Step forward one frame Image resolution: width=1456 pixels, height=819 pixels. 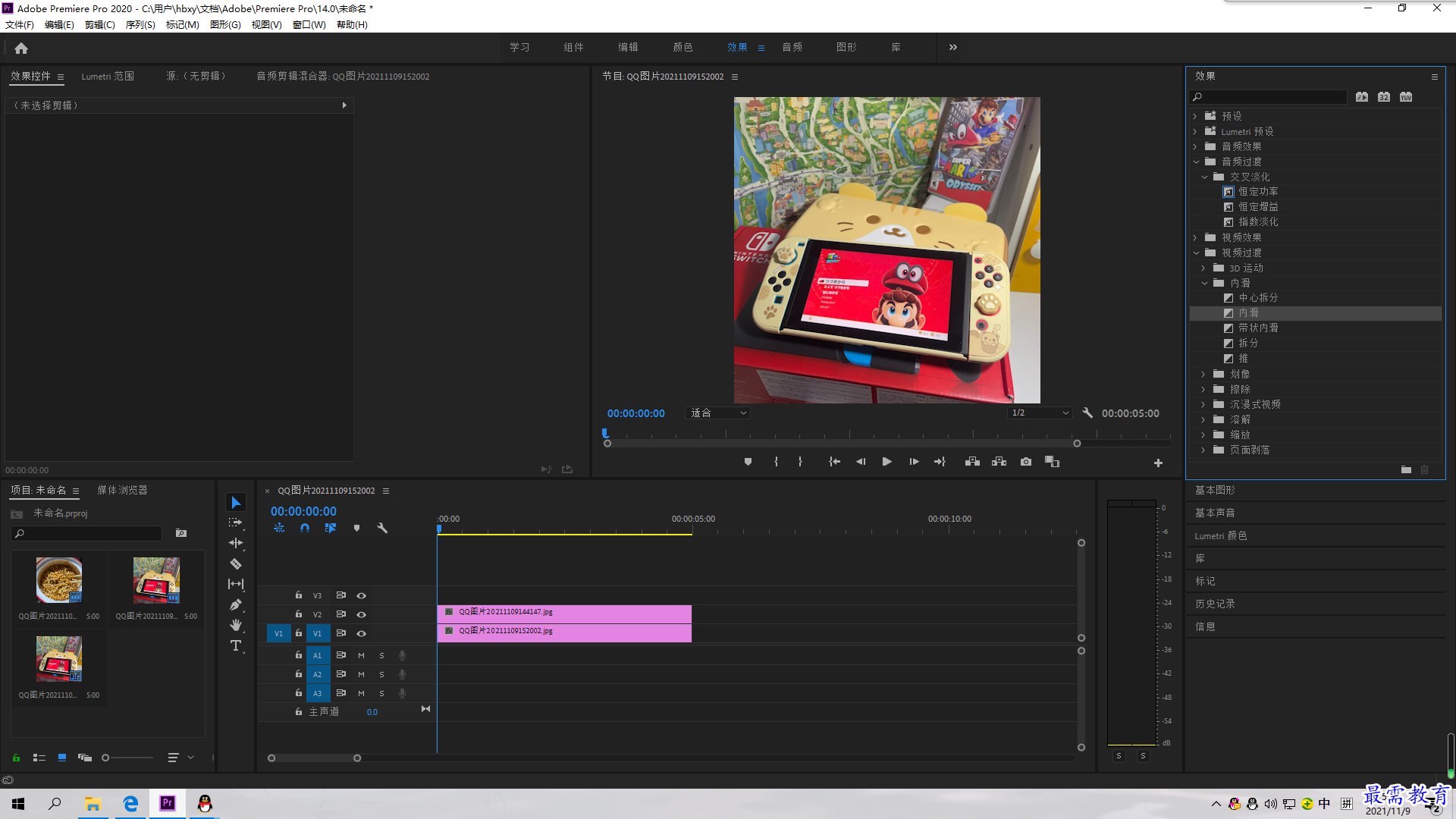point(914,462)
